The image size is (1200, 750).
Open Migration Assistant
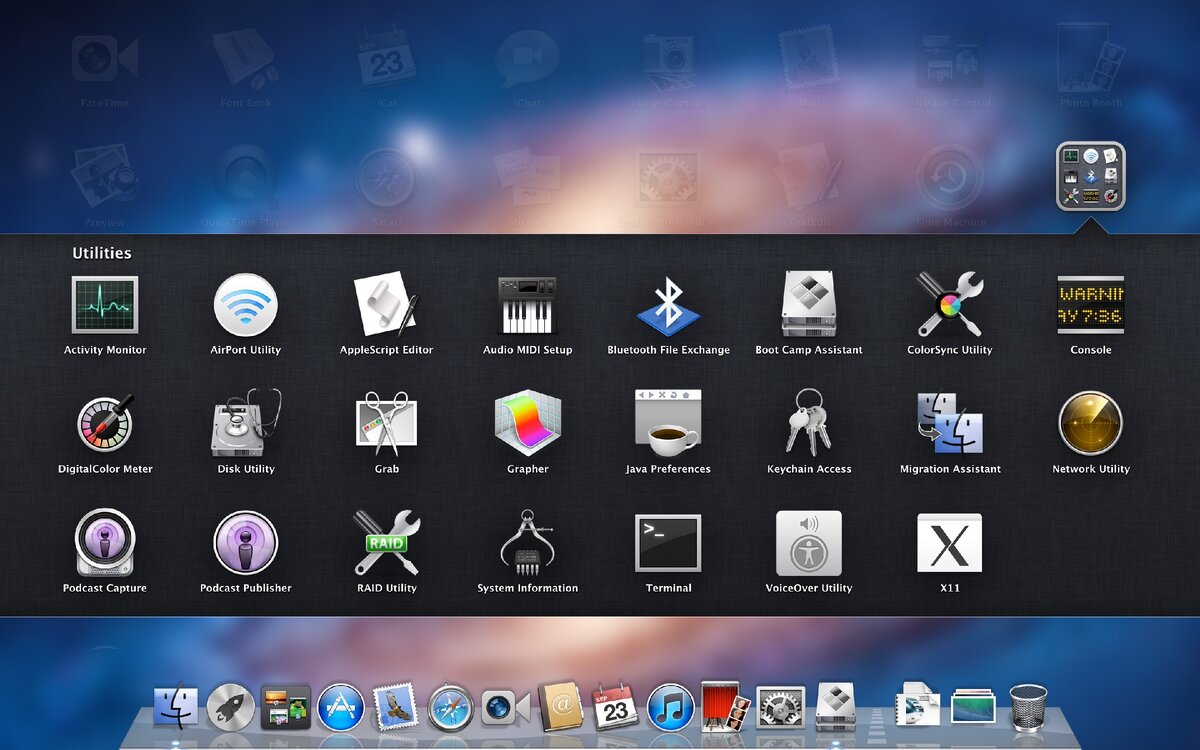tap(950, 424)
